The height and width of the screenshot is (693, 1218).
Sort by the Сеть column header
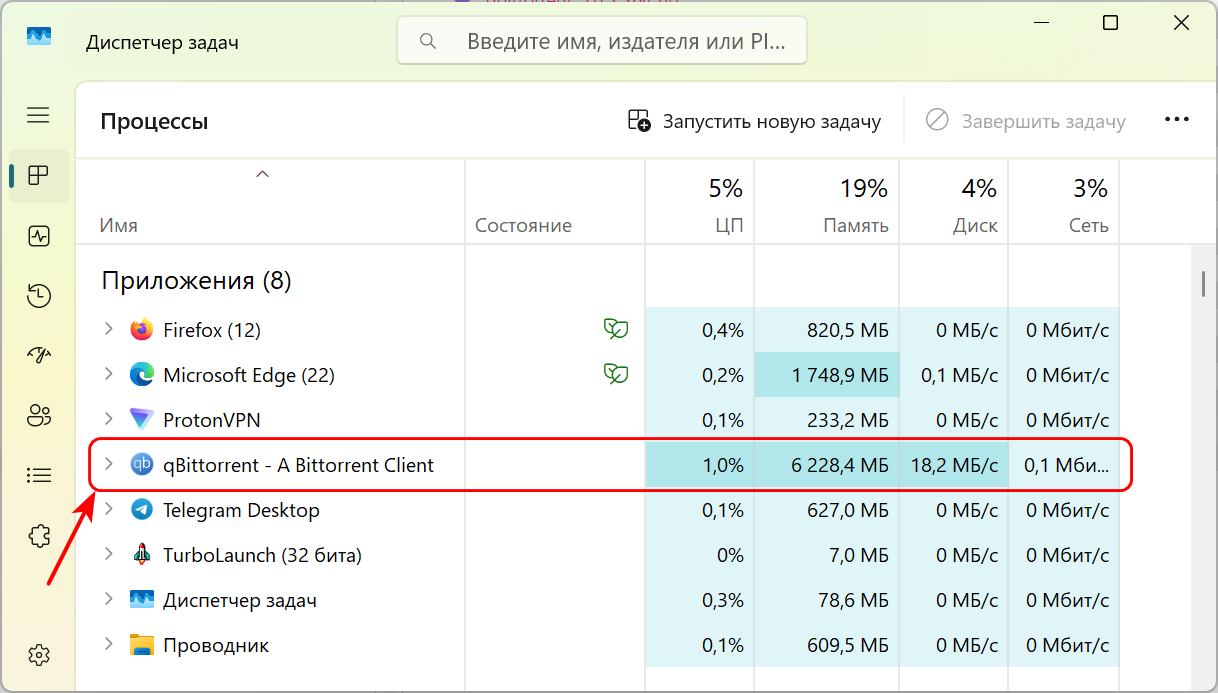click(1064, 204)
